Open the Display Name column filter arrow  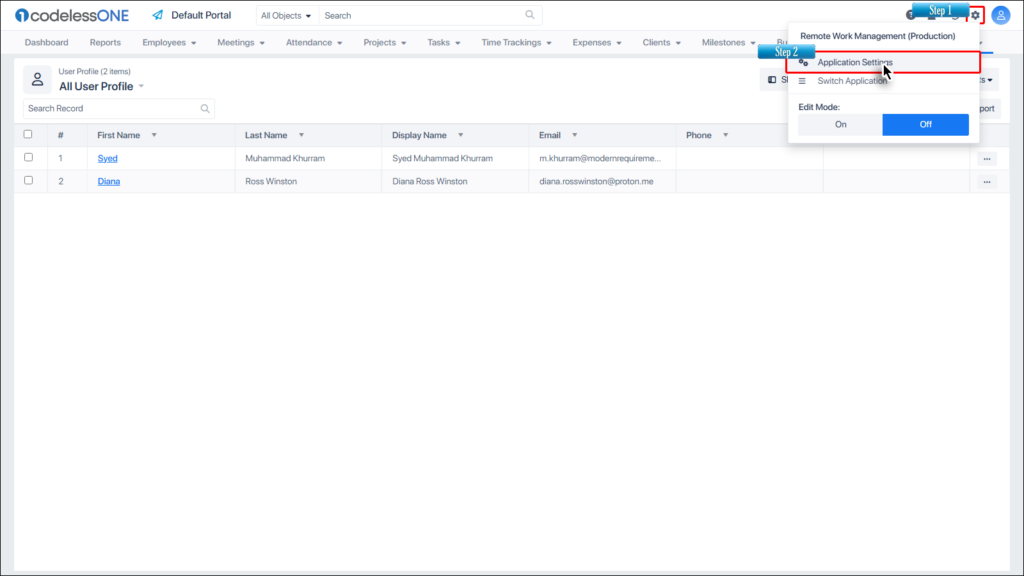click(x=460, y=135)
